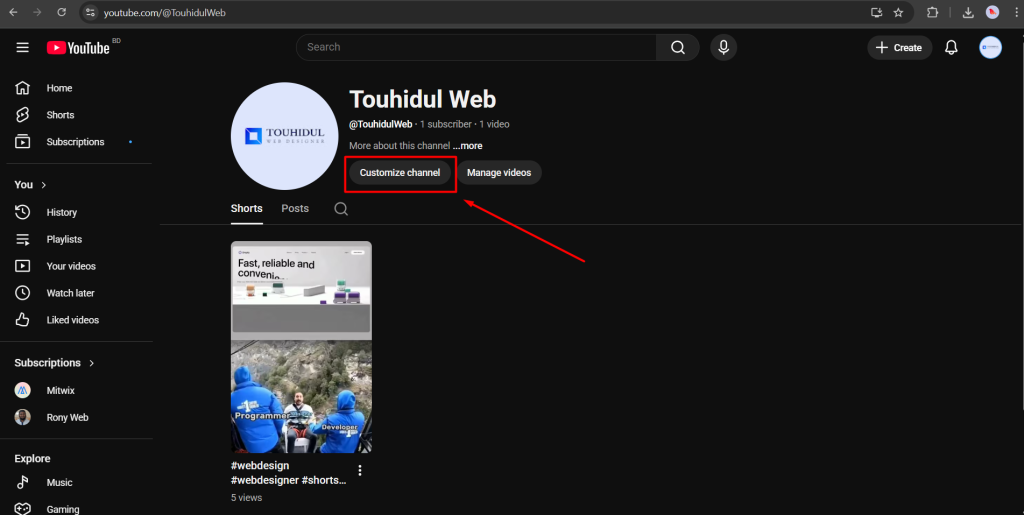
Task: Open account avatar menu in YouTube header
Action: [x=990, y=48]
